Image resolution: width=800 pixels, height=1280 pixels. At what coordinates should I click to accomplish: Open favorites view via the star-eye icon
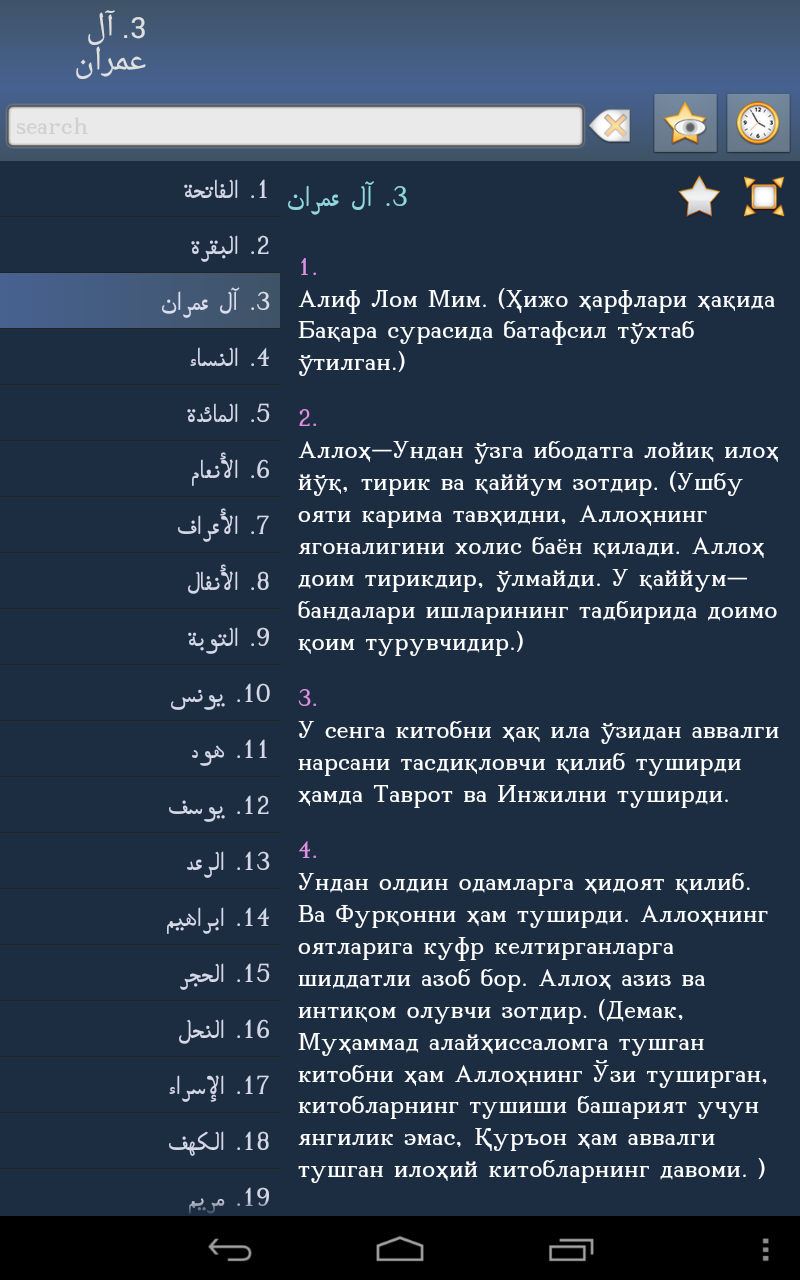click(685, 124)
